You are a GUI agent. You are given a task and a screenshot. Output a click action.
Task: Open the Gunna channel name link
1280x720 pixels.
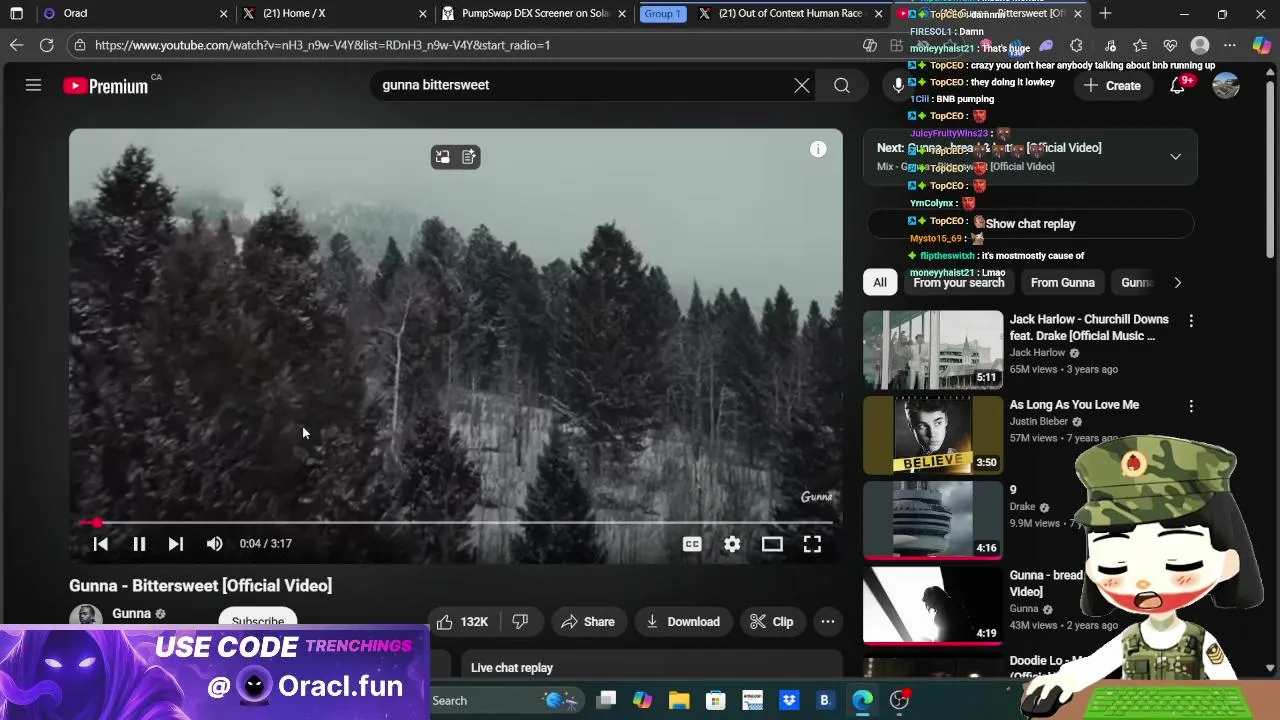pyautogui.click(x=131, y=614)
